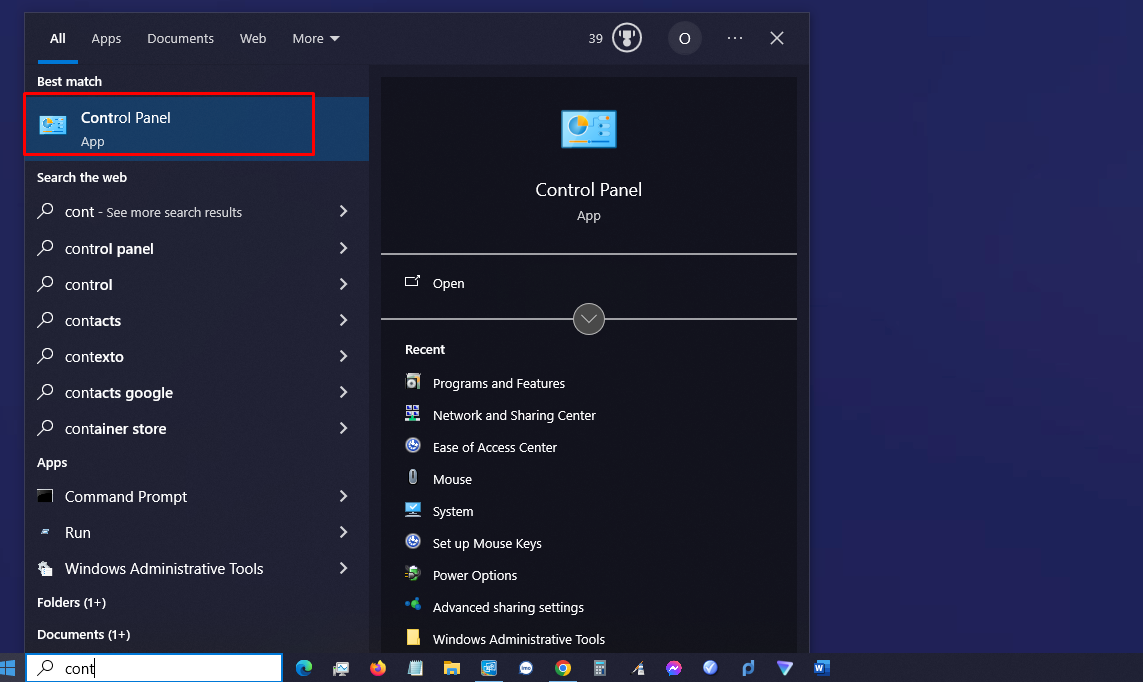Viewport: 1143px width, 682px height.
Task: Open Windows Administrative Tools from Recent
Action: coord(518,639)
